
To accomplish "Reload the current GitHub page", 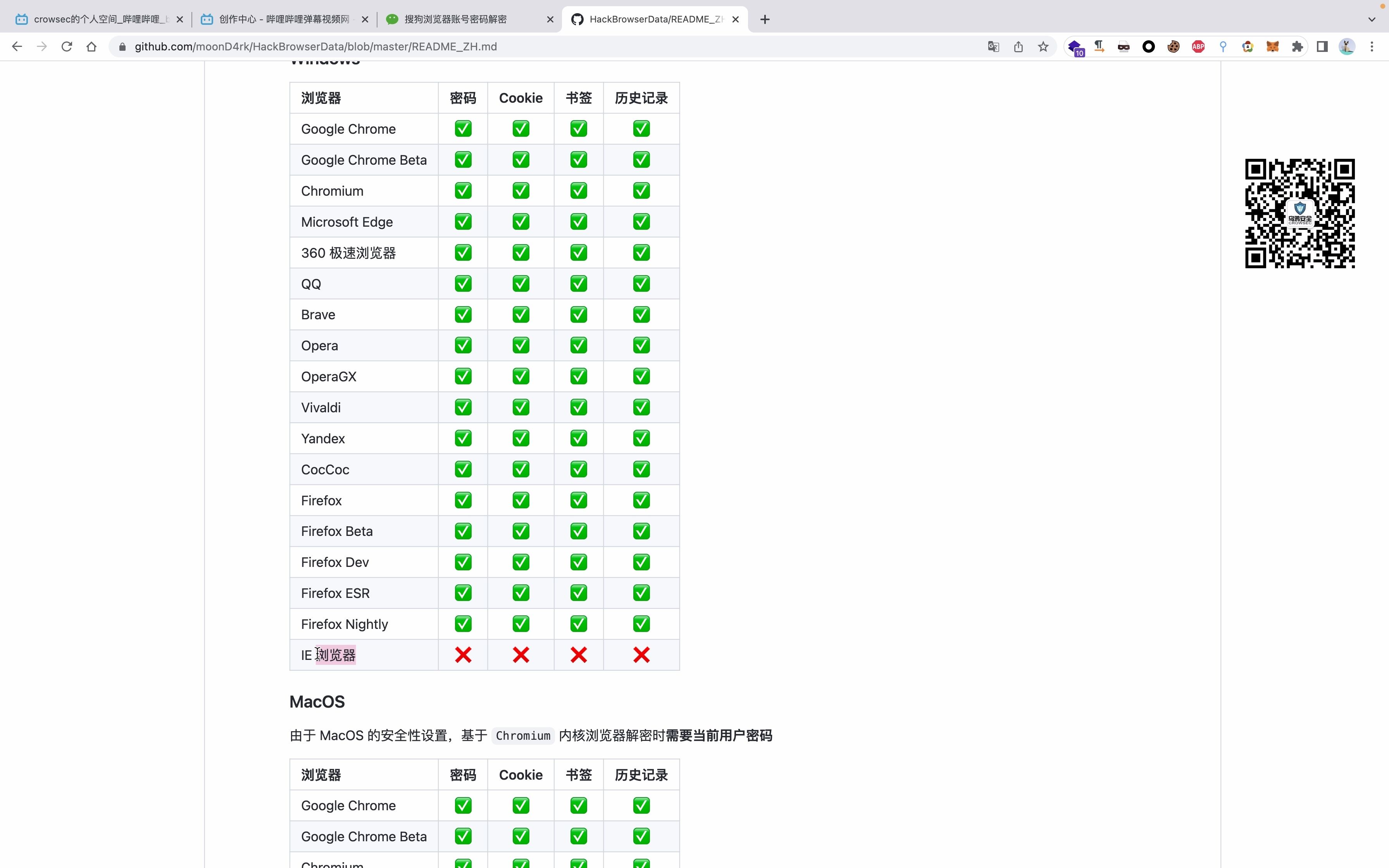I will pyautogui.click(x=67, y=46).
